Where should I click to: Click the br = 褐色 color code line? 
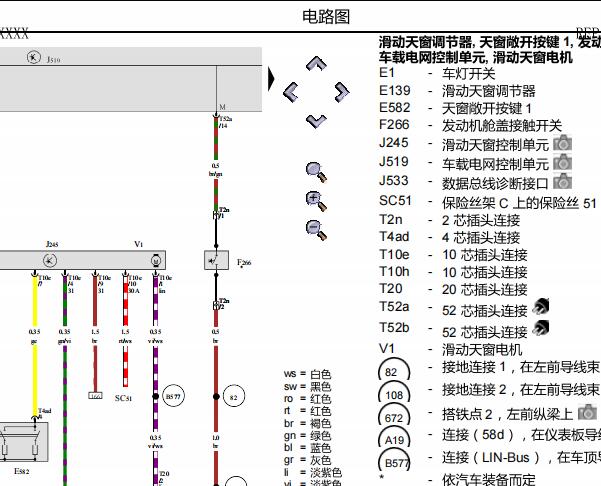tap(307, 423)
